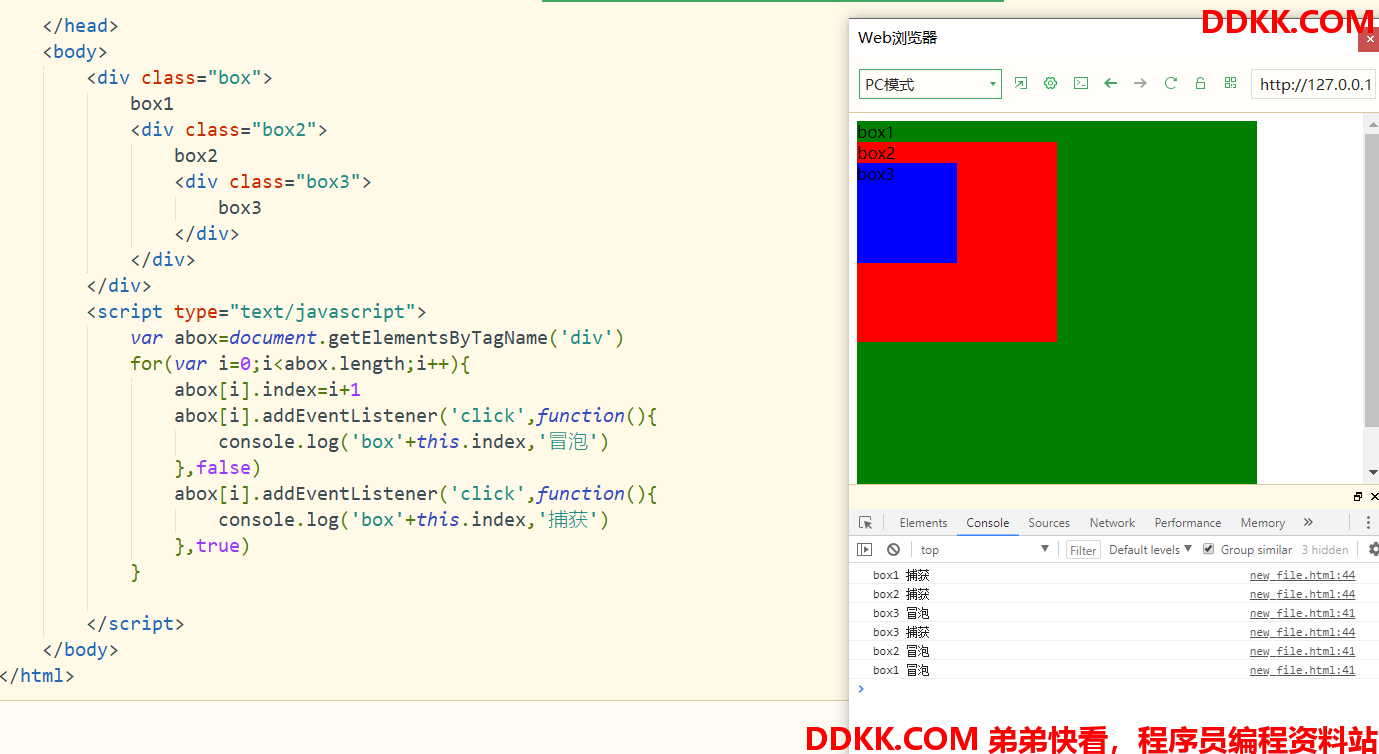Open the top context dropdown

(x=985, y=550)
